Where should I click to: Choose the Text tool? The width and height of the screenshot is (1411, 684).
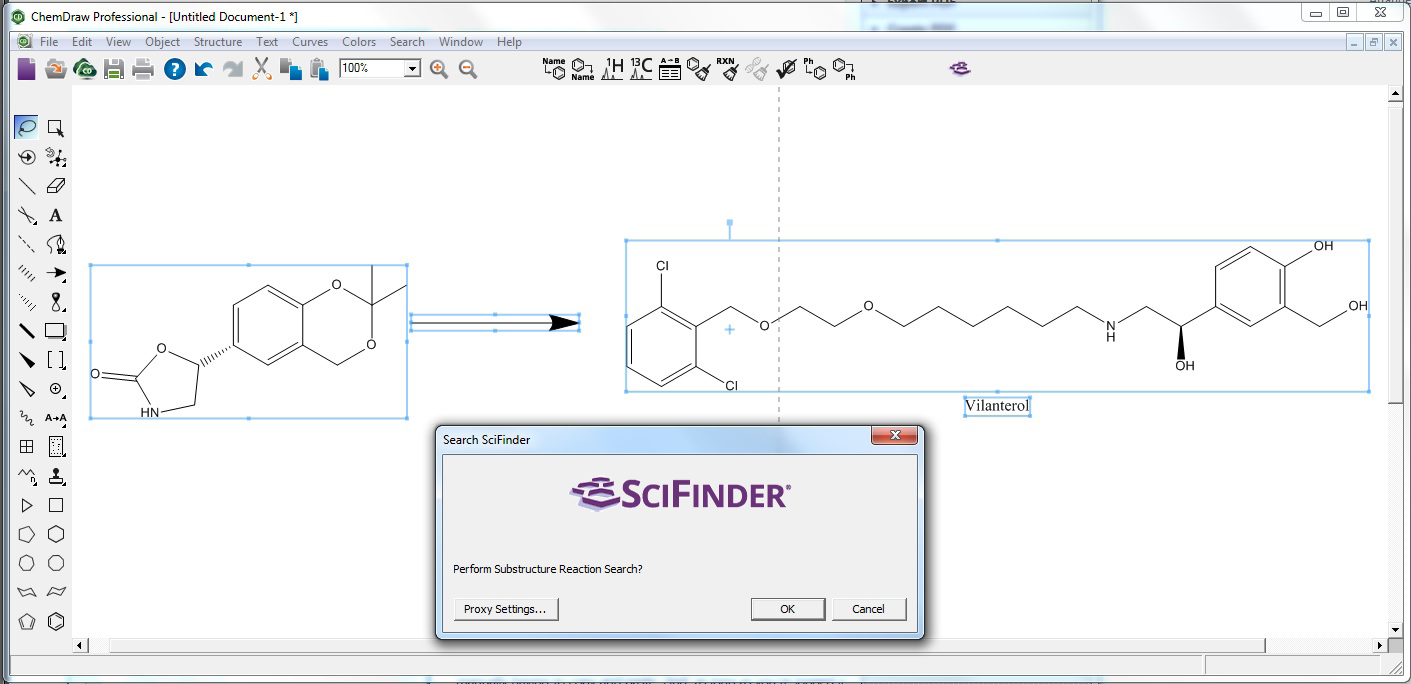click(x=56, y=215)
